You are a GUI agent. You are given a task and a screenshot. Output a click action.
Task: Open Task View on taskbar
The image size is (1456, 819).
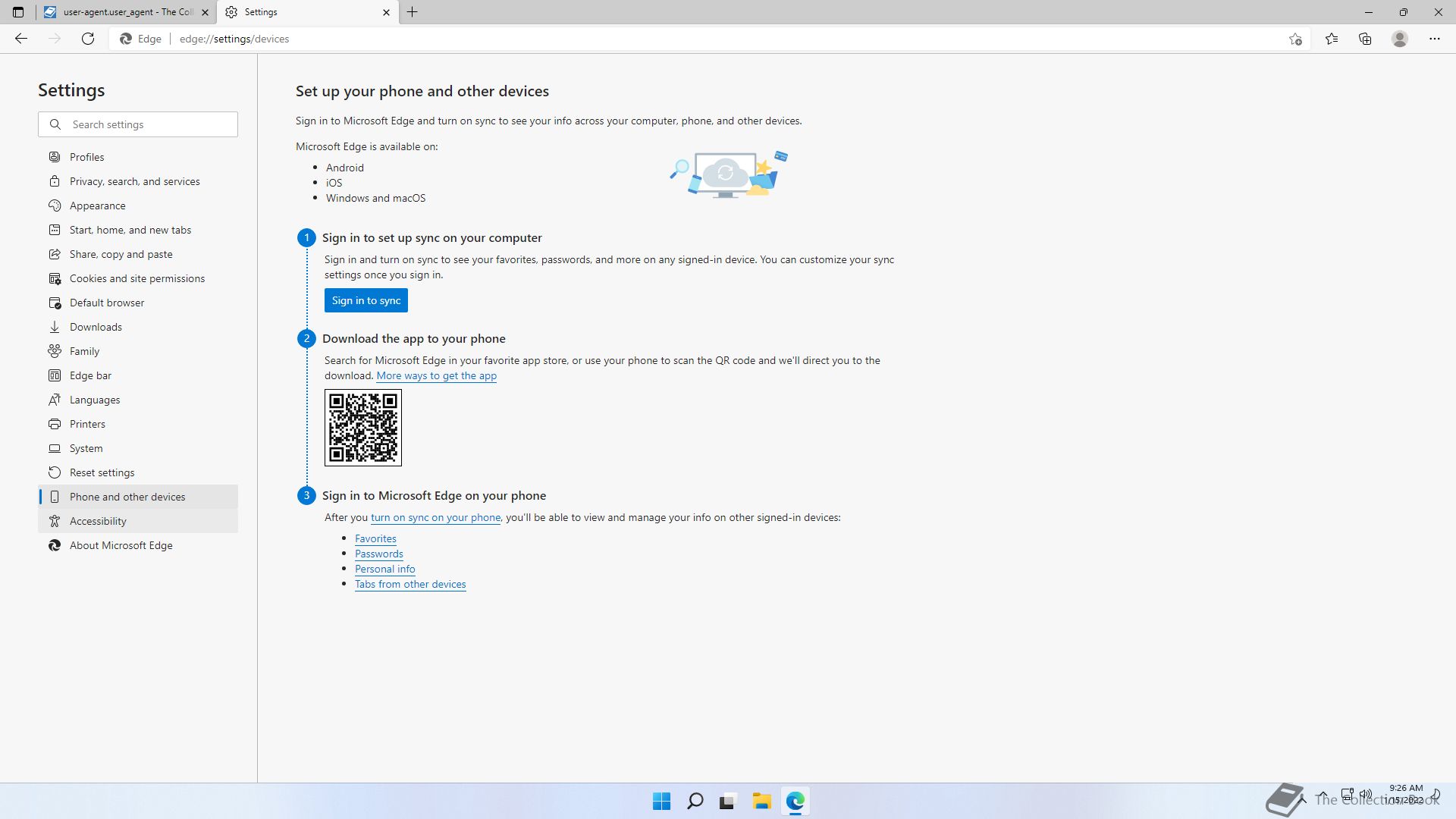click(728, 801)
